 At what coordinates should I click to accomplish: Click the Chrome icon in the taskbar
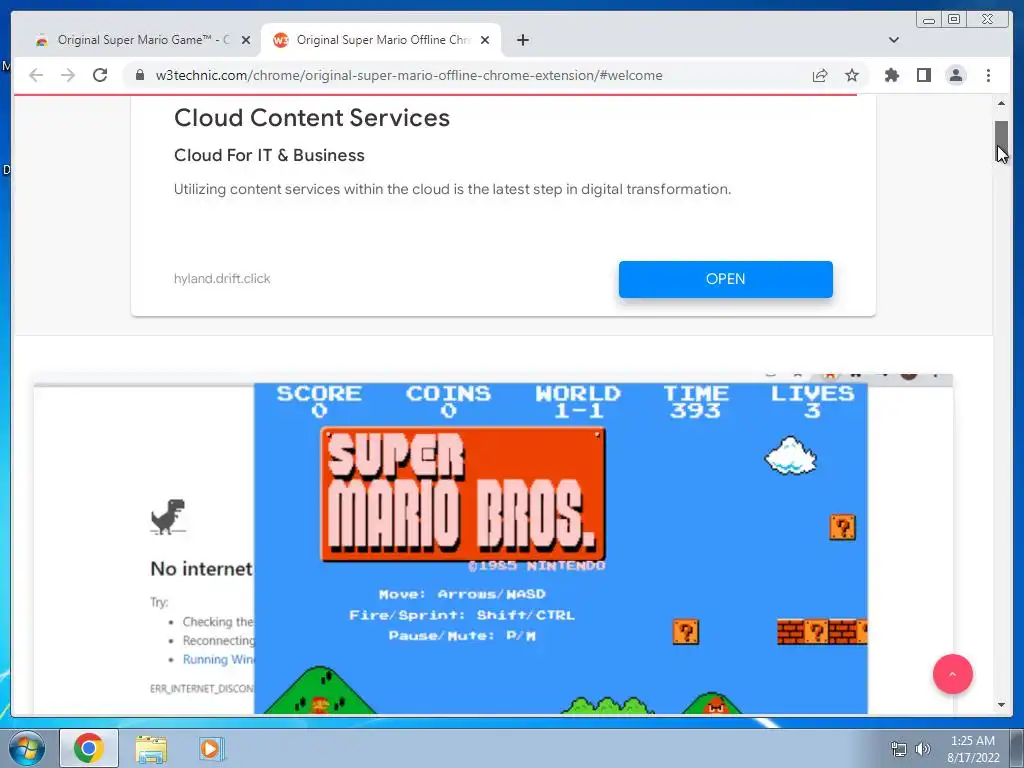(x=89, y=748)
